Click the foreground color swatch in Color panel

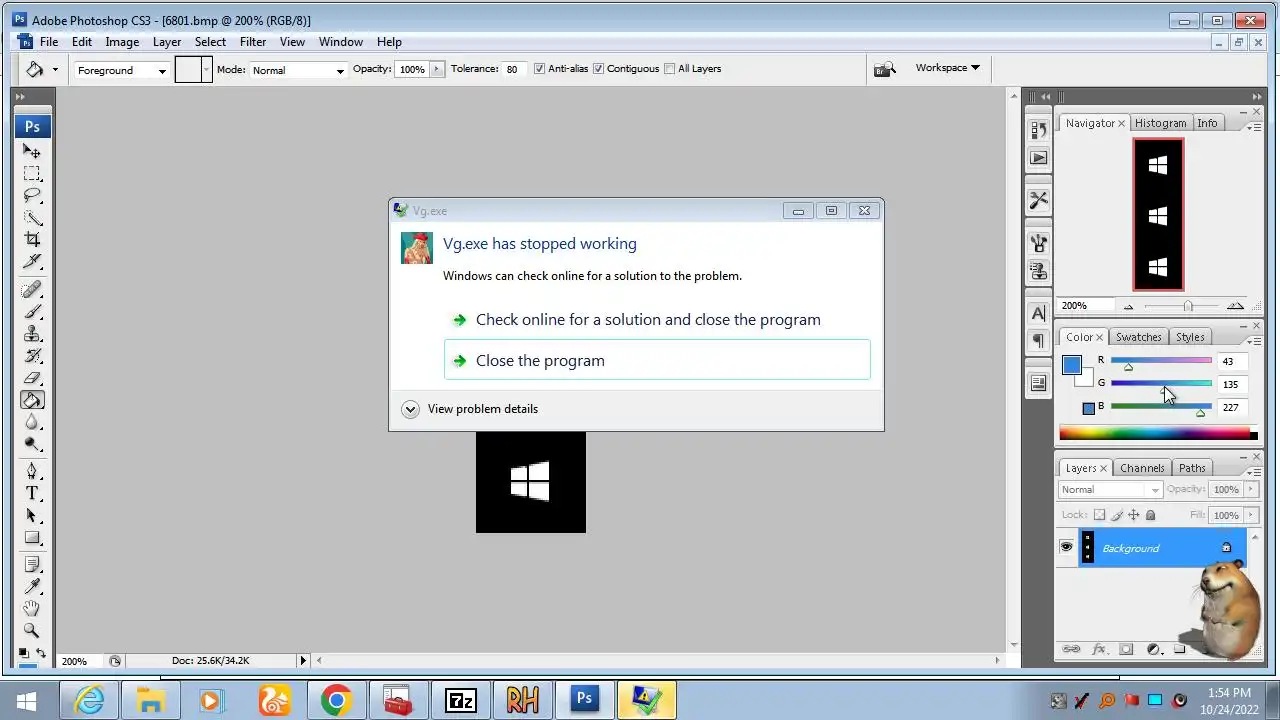click(1072, 365)
